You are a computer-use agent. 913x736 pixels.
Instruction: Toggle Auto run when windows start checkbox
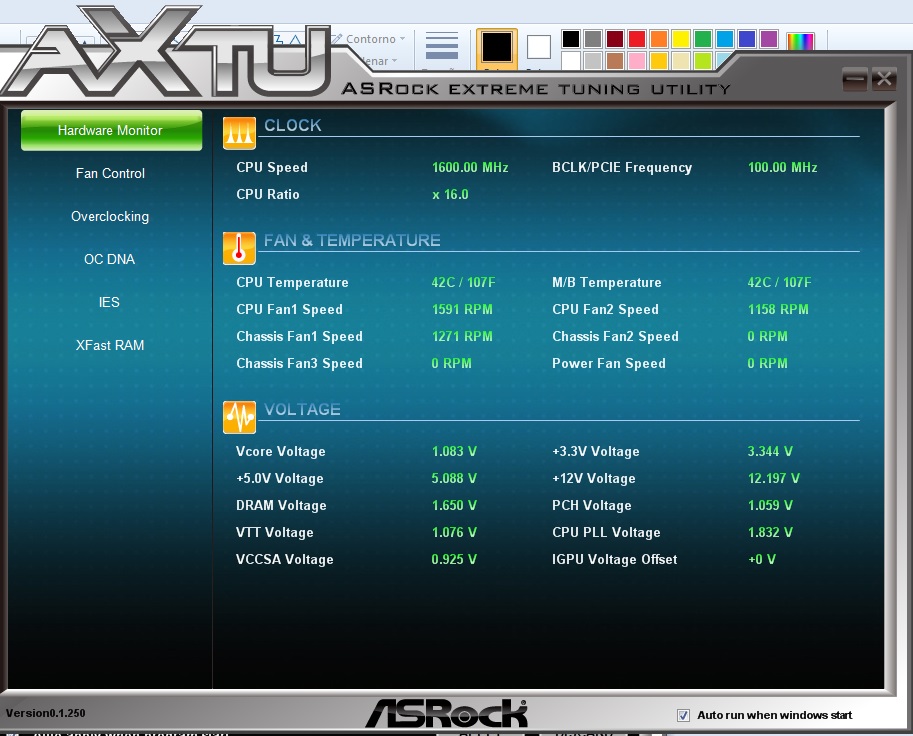pos(684,715)
